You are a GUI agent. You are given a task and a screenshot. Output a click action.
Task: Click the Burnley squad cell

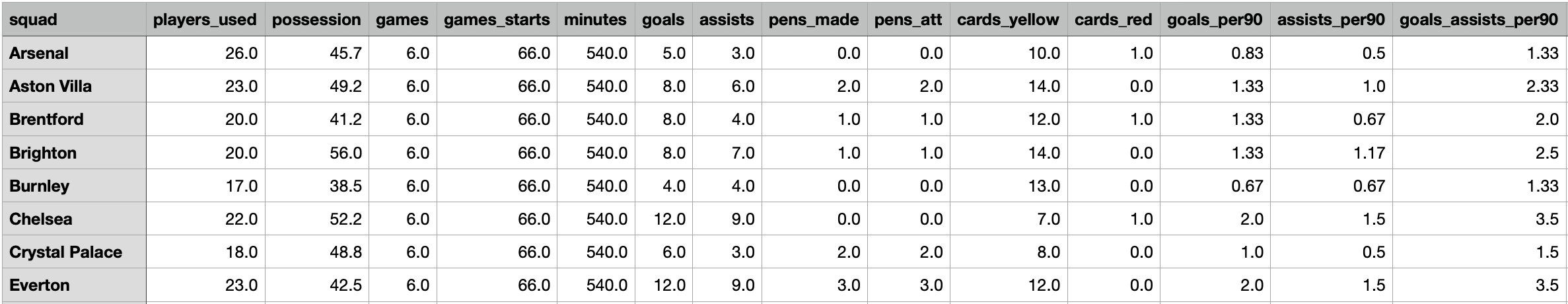[x=73, y=186]
